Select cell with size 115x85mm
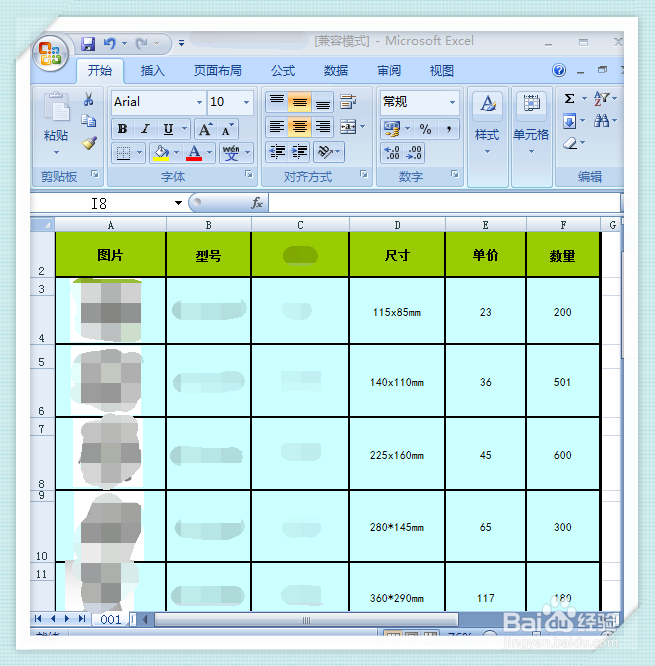The image size is (655, 666). pos(397,313)
